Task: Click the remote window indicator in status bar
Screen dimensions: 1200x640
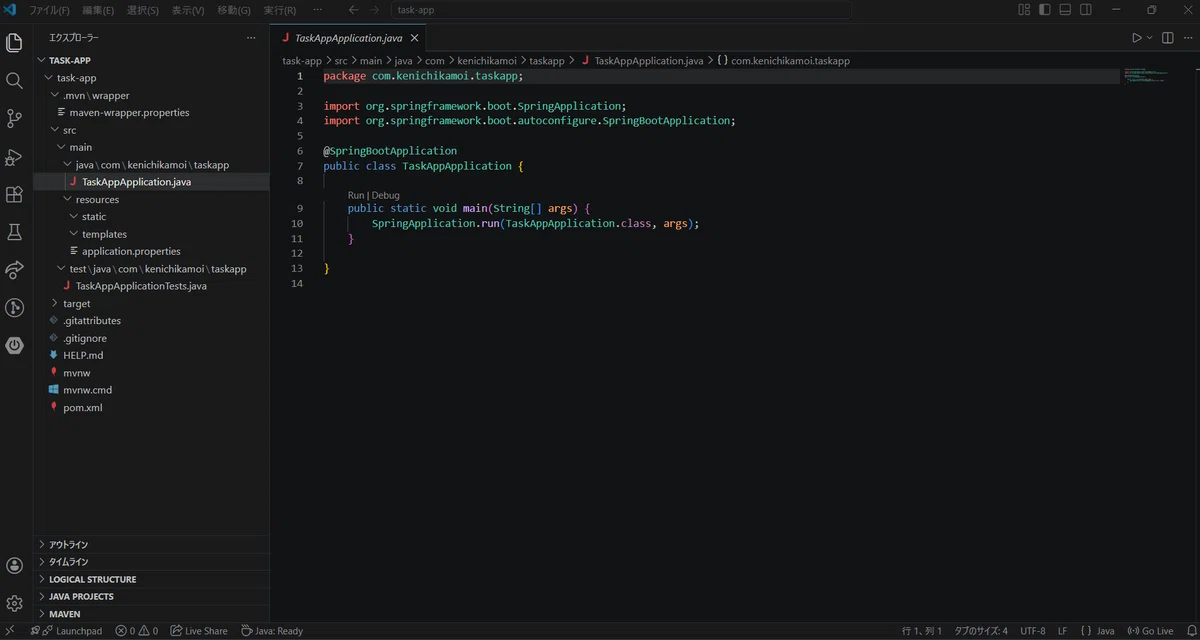Action: tap(9, 631)
